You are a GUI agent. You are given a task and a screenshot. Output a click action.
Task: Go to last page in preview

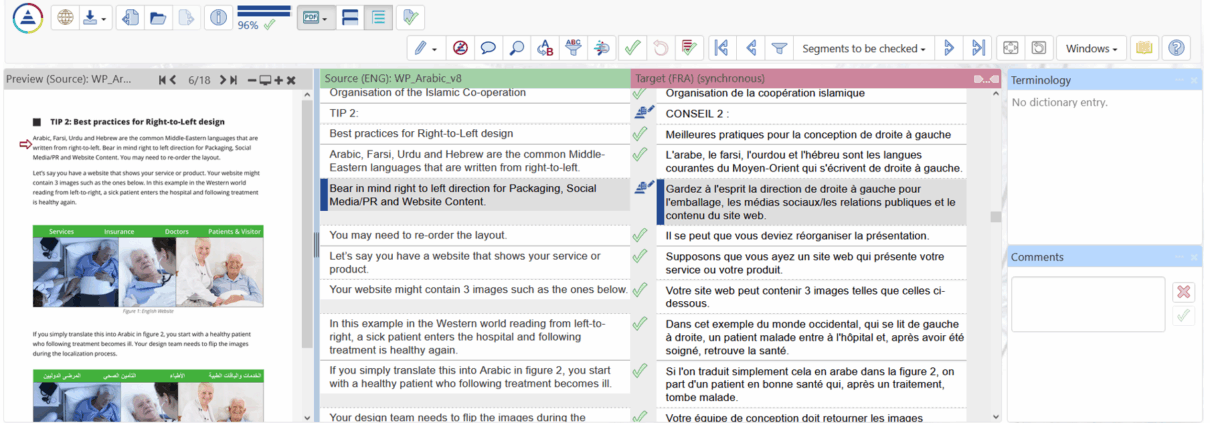point(233,80)
